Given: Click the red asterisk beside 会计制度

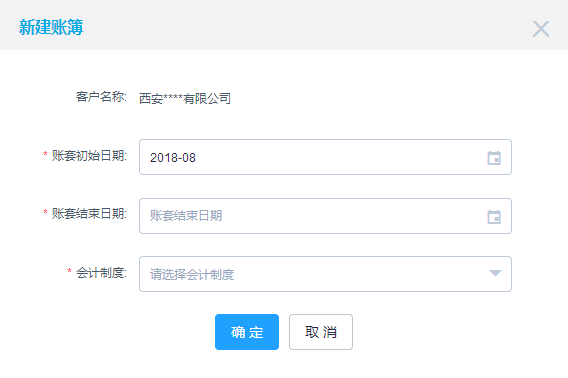Looking at the screenshot, I should 69,271.
